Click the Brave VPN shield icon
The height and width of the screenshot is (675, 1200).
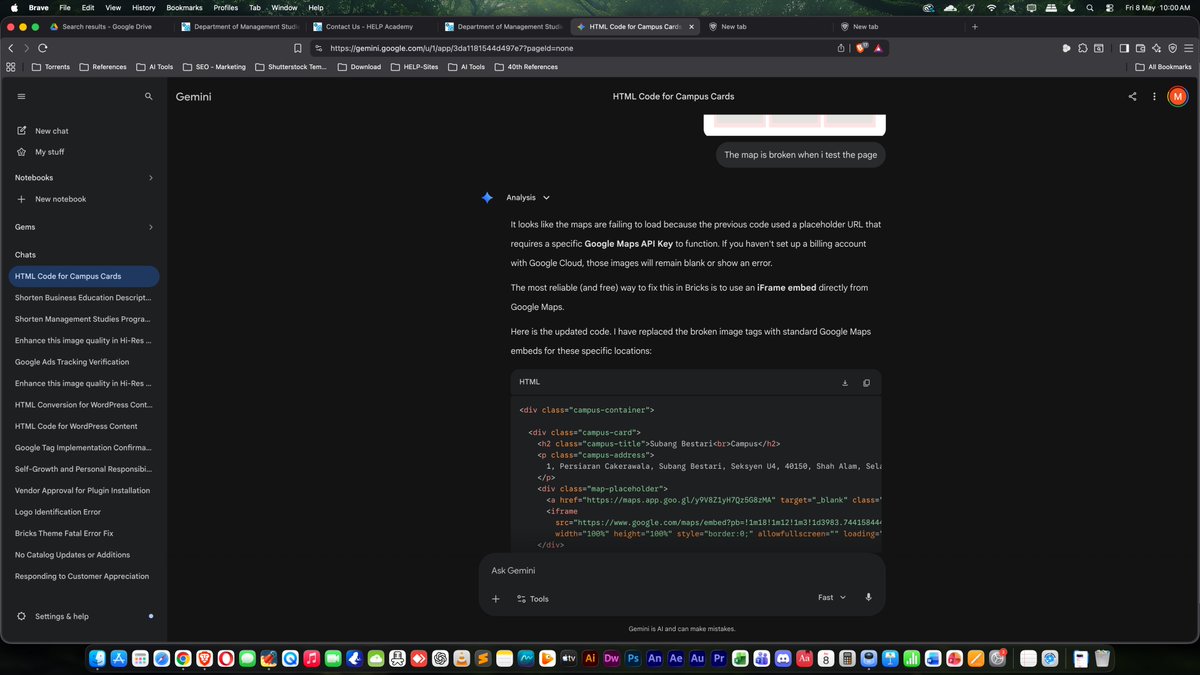coord(1172,47)
